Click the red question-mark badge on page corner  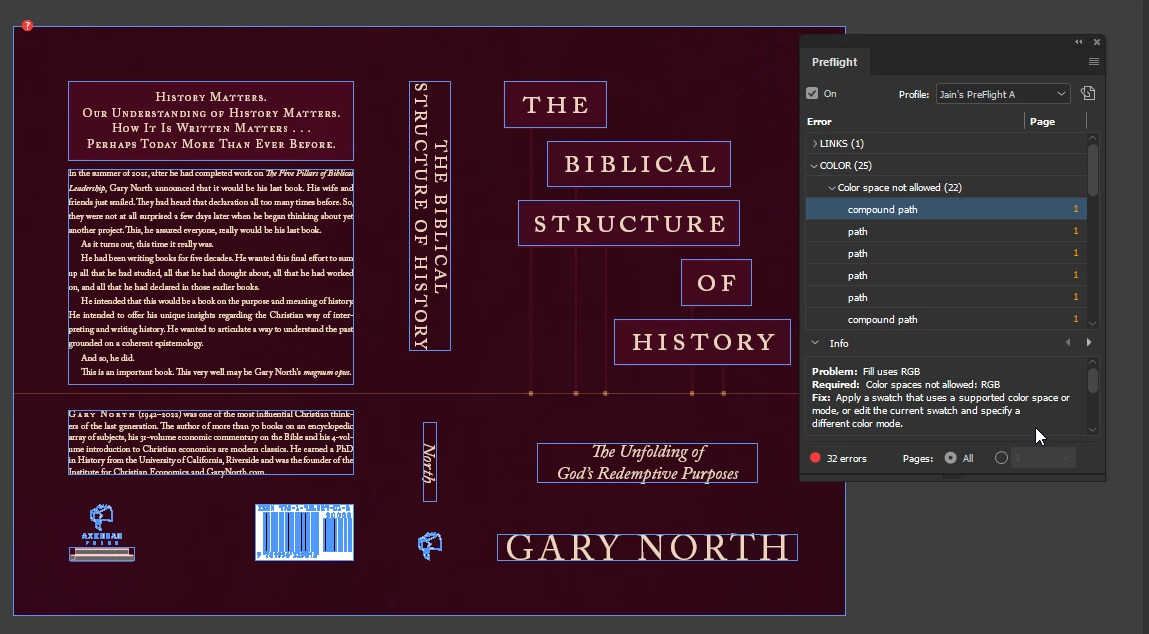point(27,26)
